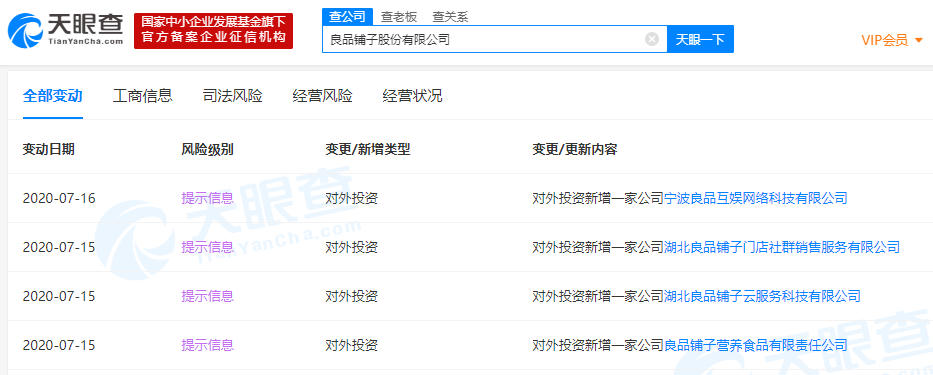
Task: Click 提示信息 for 湖北良品铺子云服务 row
Action: [x=208, y=296]
